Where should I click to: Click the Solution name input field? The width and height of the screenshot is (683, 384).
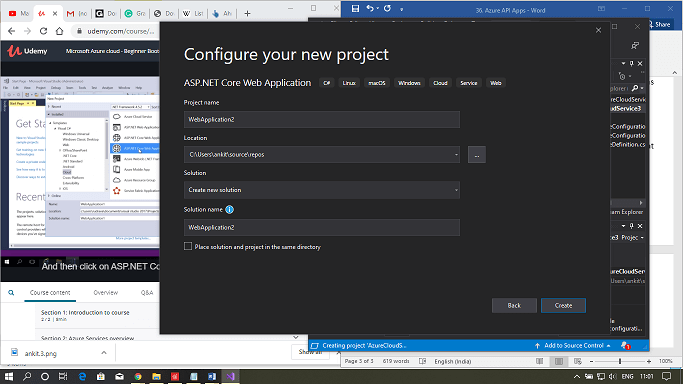pos(321,227)
